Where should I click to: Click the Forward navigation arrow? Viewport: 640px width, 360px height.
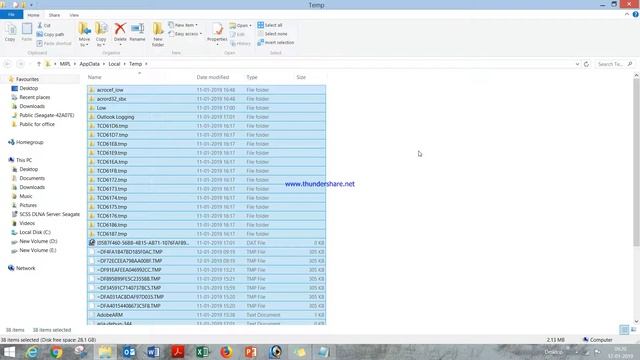tap(20, 64)
